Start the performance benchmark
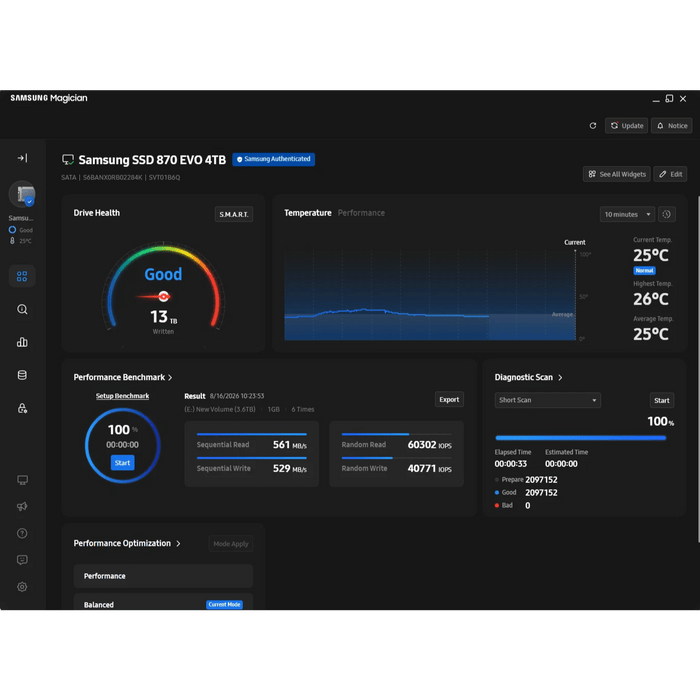 click(122, 463)
